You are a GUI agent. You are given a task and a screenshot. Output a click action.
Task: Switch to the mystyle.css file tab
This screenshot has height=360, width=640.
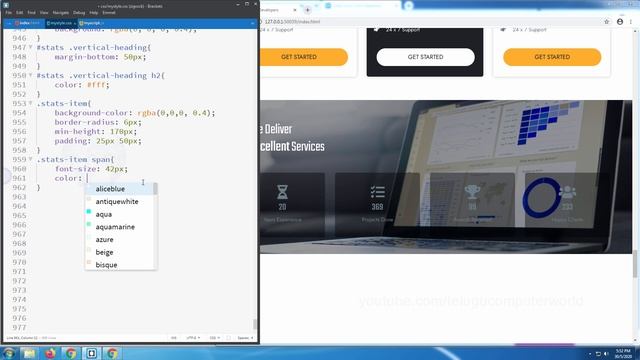coord(61,23)
